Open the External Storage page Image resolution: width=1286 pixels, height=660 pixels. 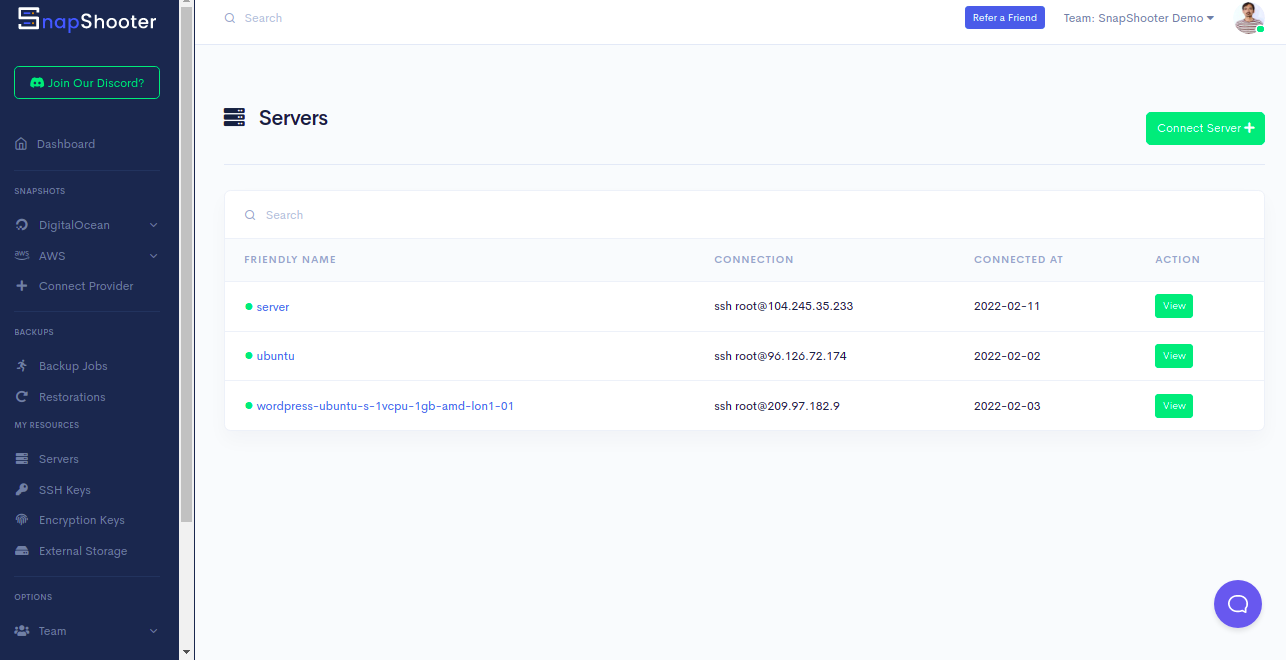[83, 551]
